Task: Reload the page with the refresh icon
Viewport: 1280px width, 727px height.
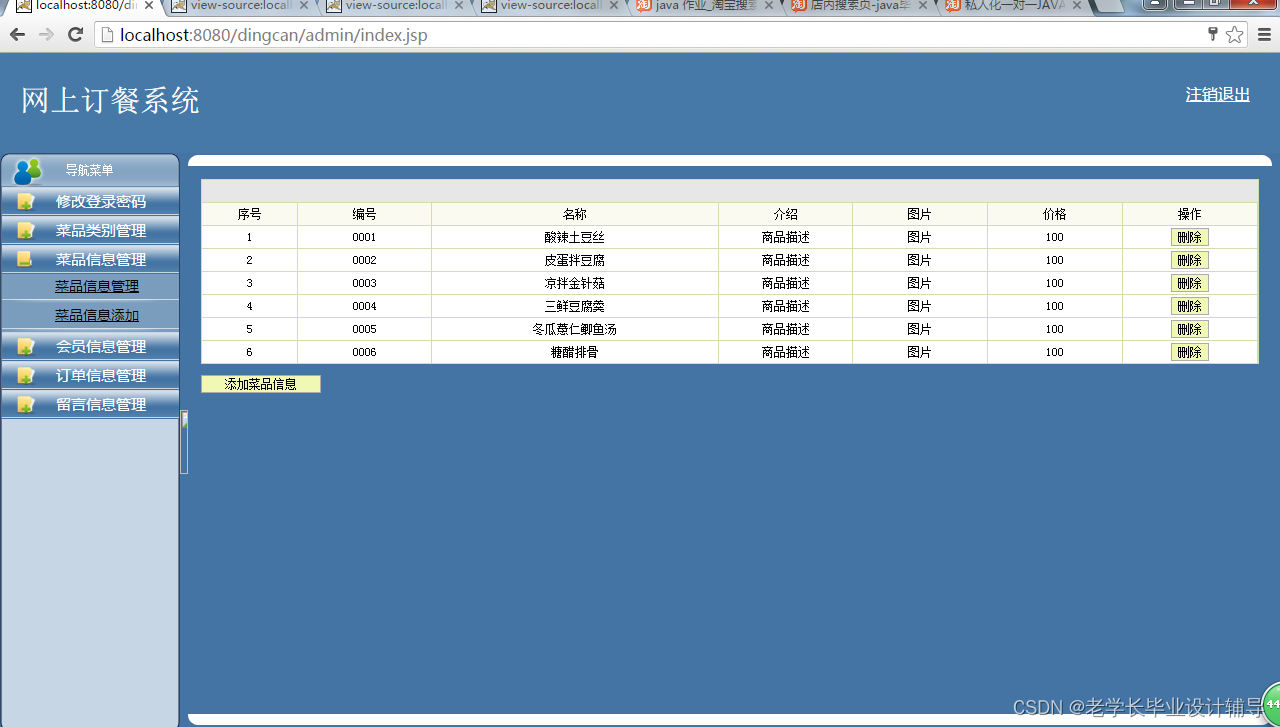Action: 75,35
